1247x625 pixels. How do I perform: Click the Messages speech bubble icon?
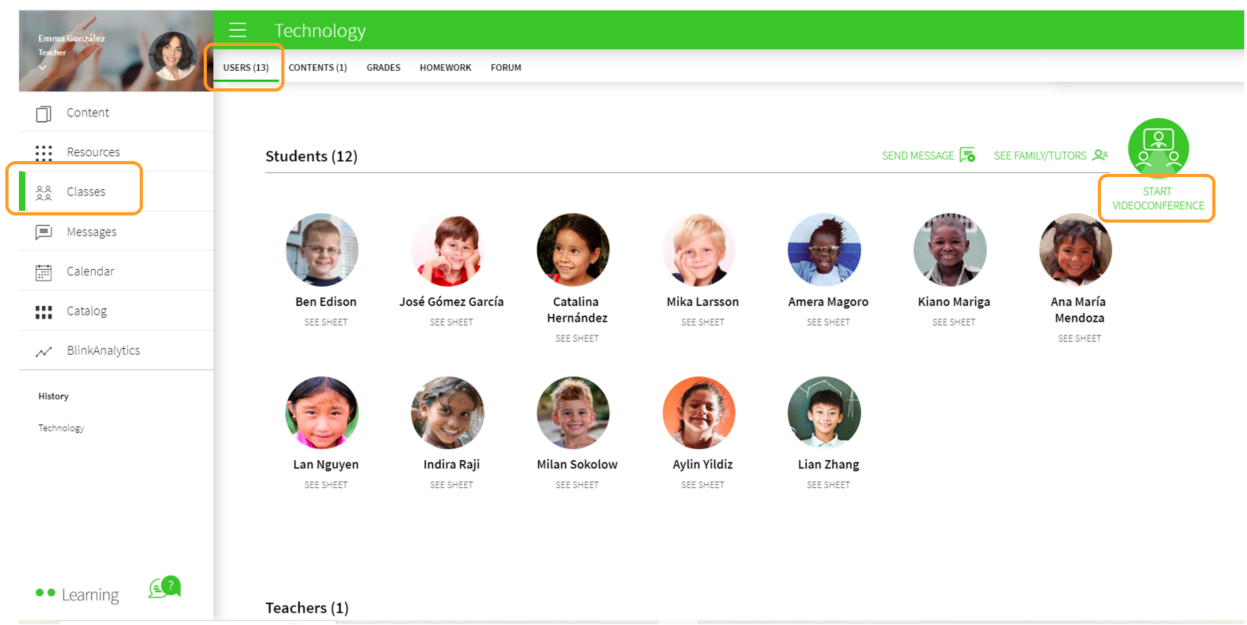(x=44, y=232)
